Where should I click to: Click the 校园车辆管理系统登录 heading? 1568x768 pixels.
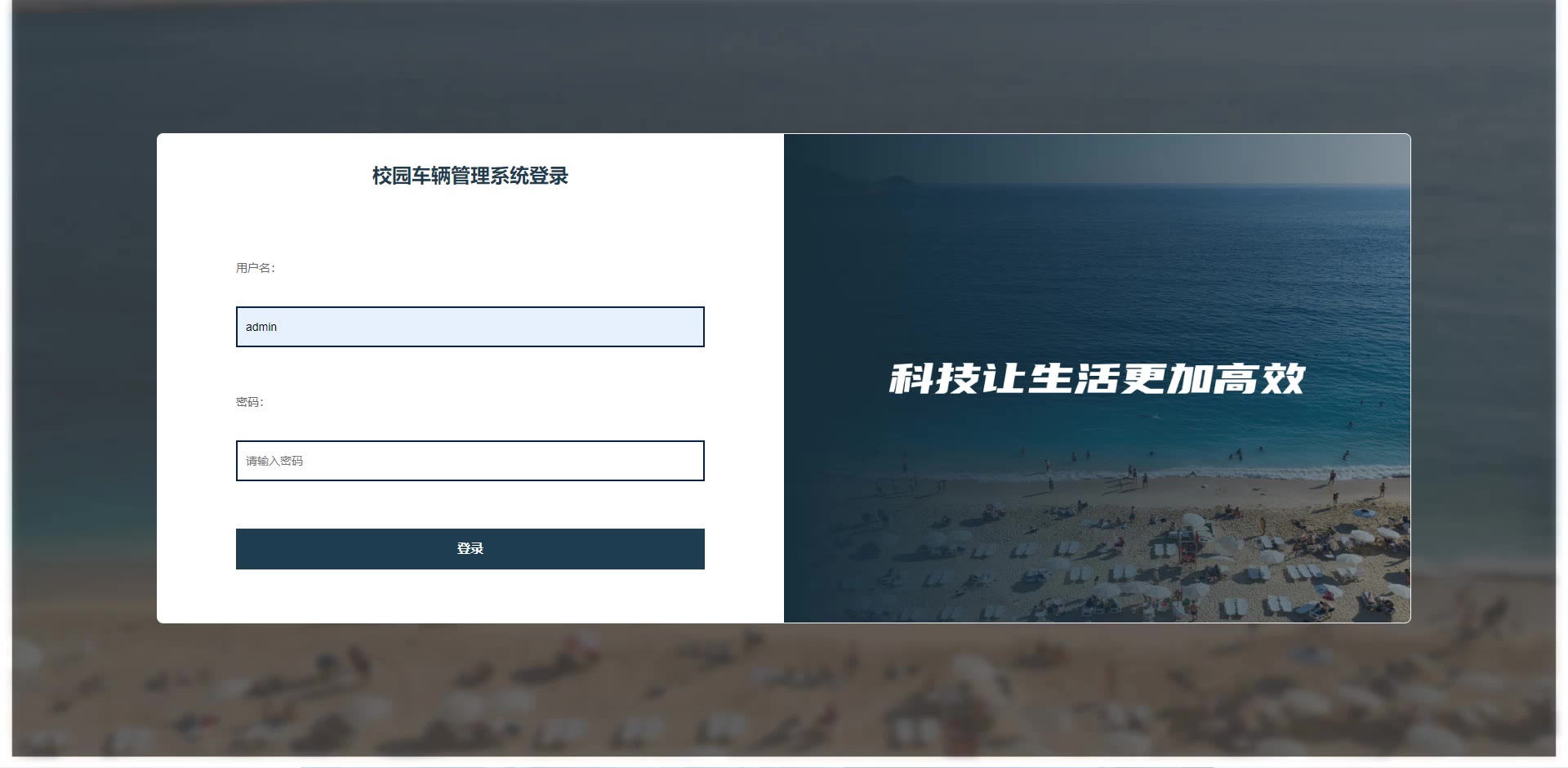[x=470, y=176]
